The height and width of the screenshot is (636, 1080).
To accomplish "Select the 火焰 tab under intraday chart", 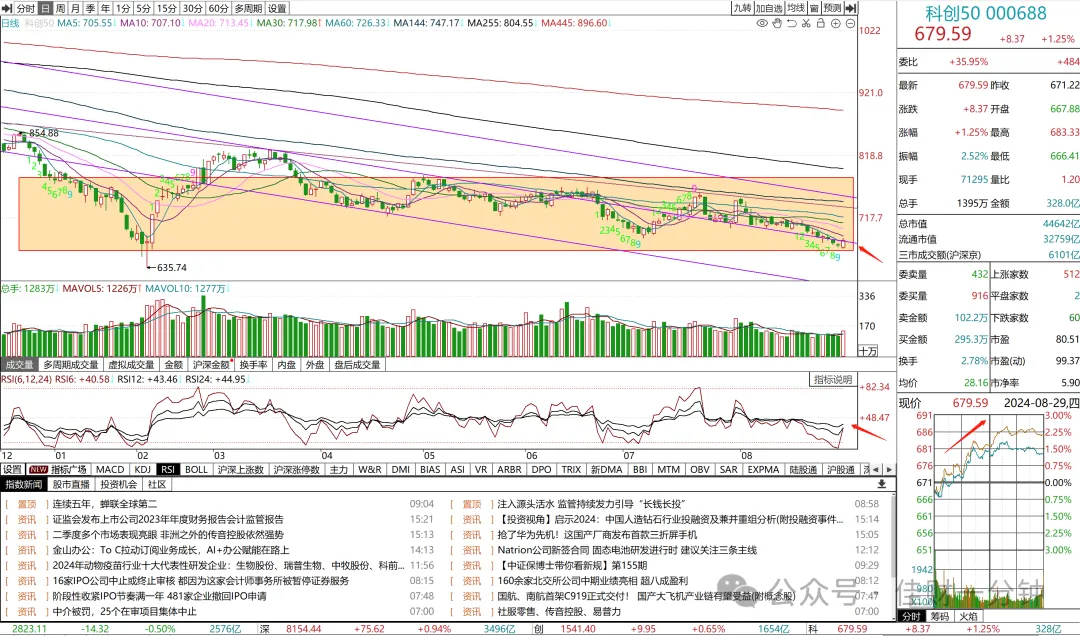I will coord(968,616).
